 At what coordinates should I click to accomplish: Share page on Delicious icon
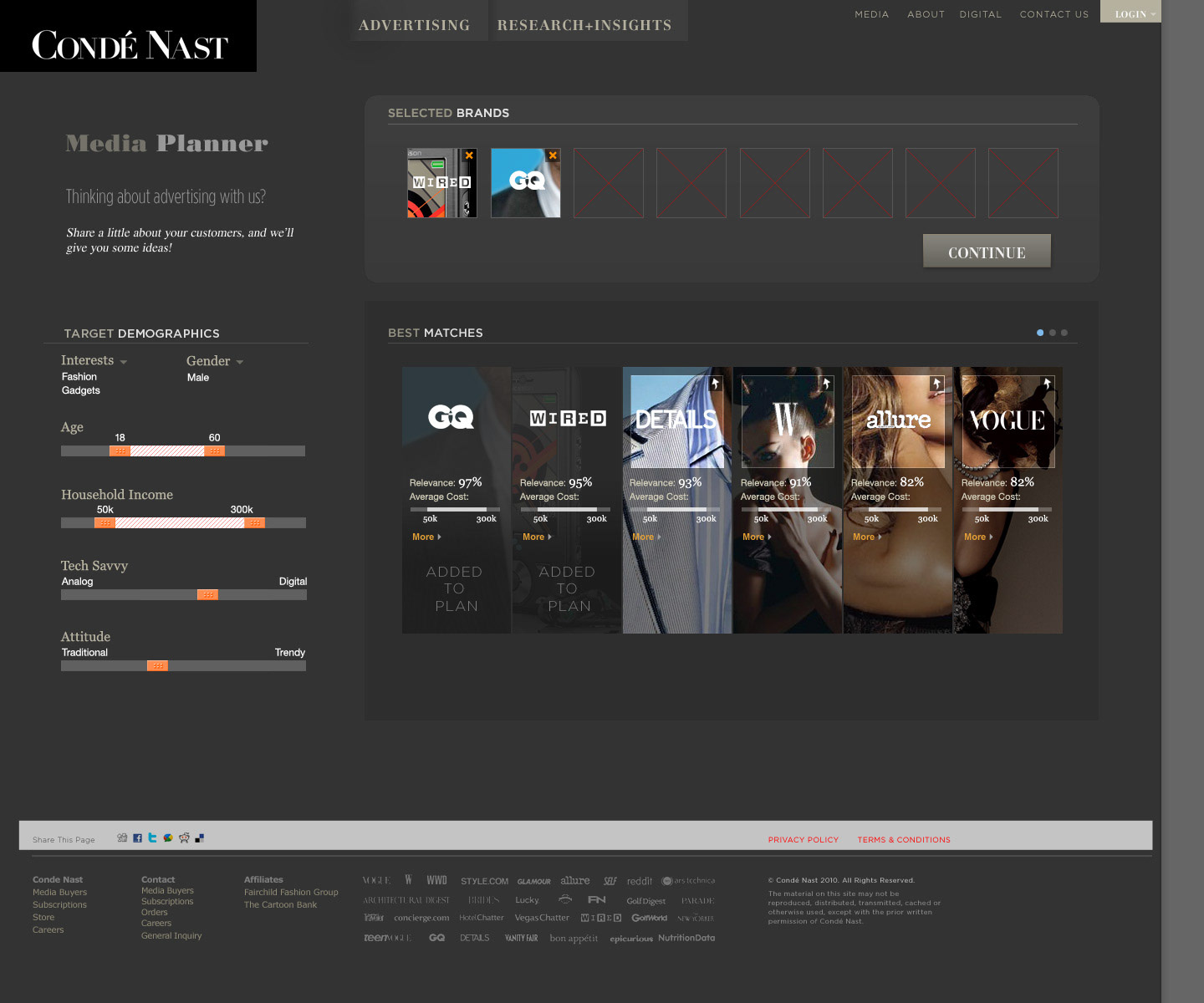tap(199, 838)
